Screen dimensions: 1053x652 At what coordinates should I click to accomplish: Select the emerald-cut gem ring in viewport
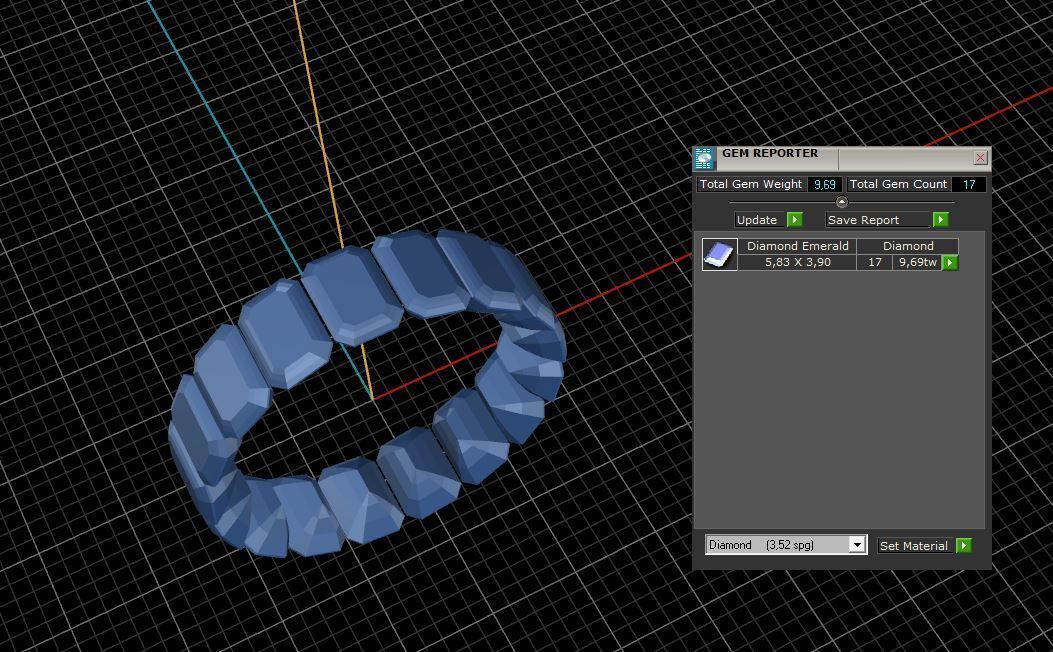pyautogui.click(x=366, y=393)
